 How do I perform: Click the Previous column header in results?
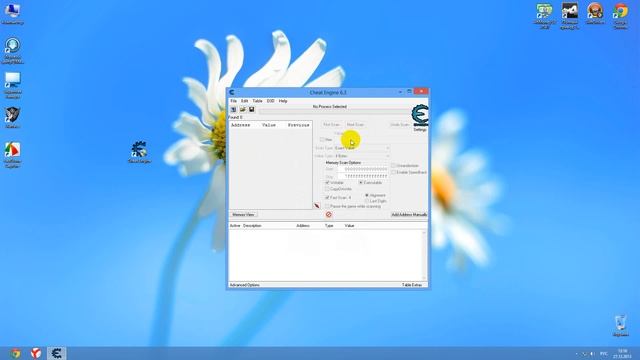(x=298, y=125)
